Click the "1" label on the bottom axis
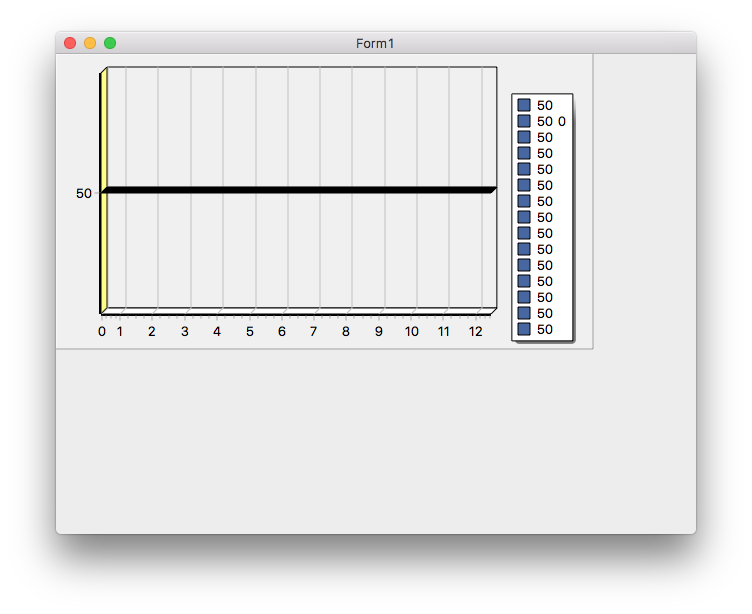The image size is (752, 614). [120, 331]
